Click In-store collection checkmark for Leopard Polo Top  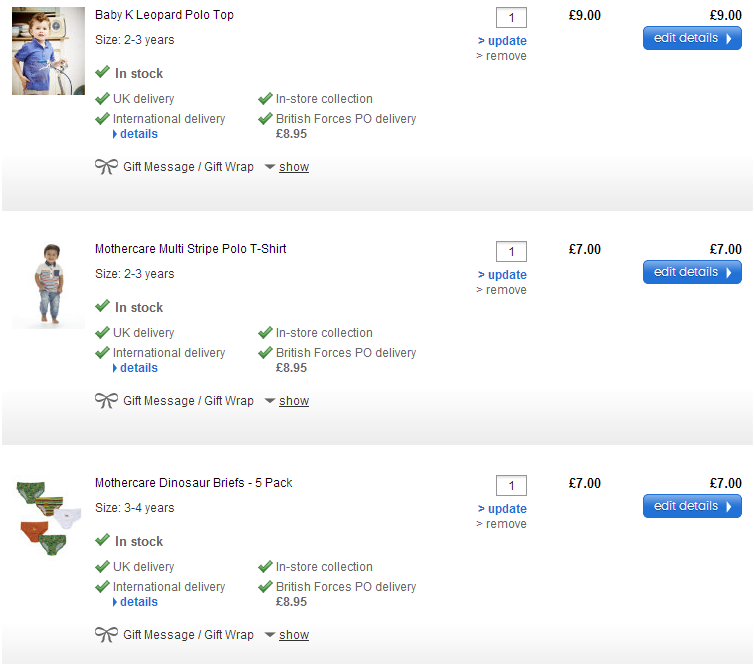(265, 99)
